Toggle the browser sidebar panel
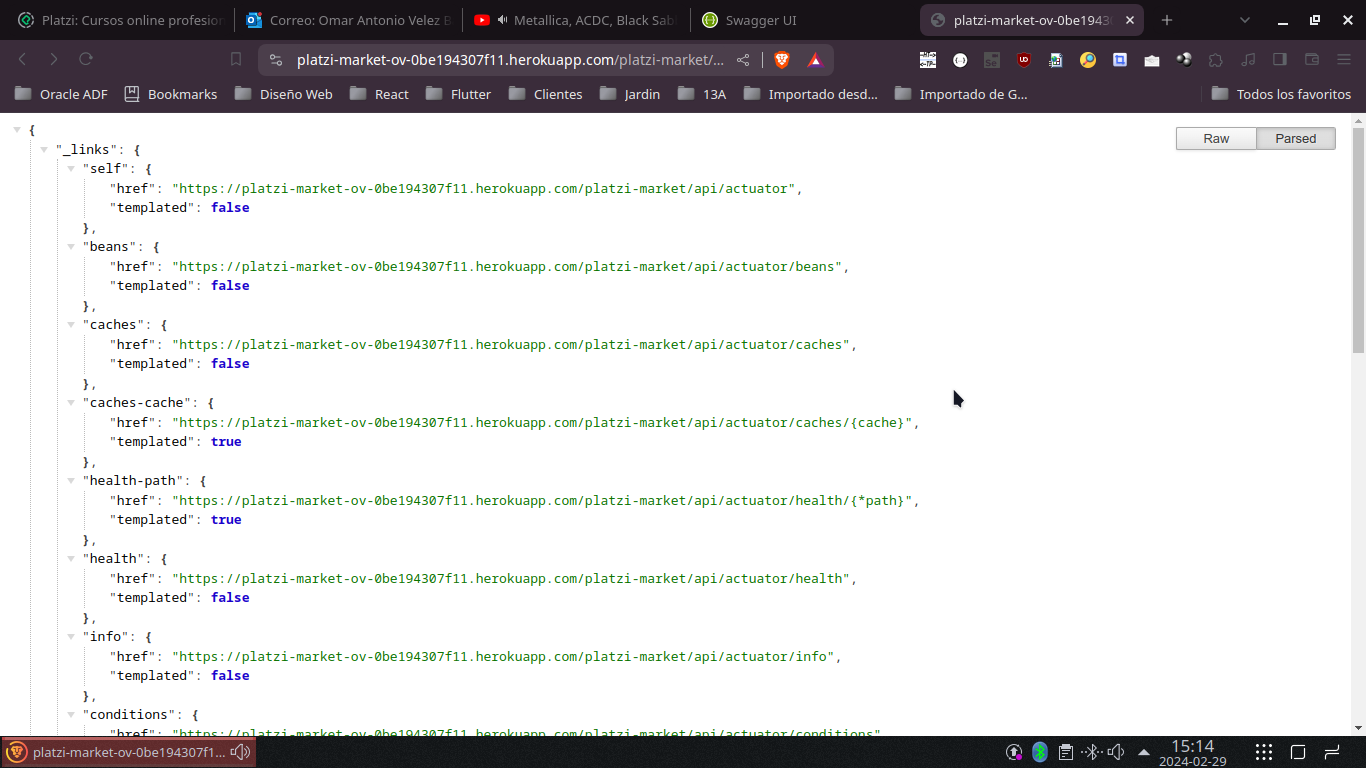The width and height of the screenshot is (1366, 768). 1279,60
